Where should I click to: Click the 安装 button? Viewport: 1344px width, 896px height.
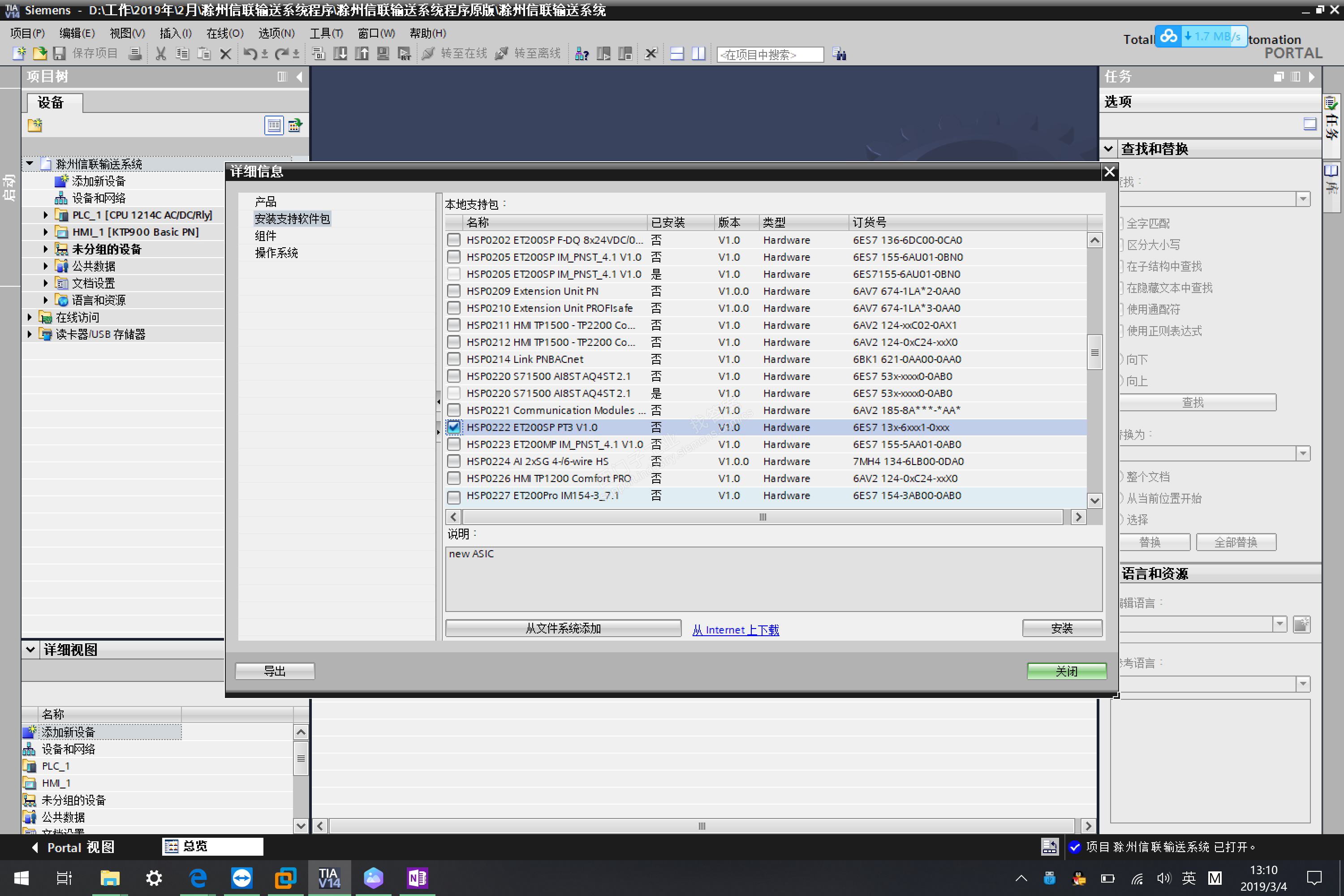point(1062,628)
